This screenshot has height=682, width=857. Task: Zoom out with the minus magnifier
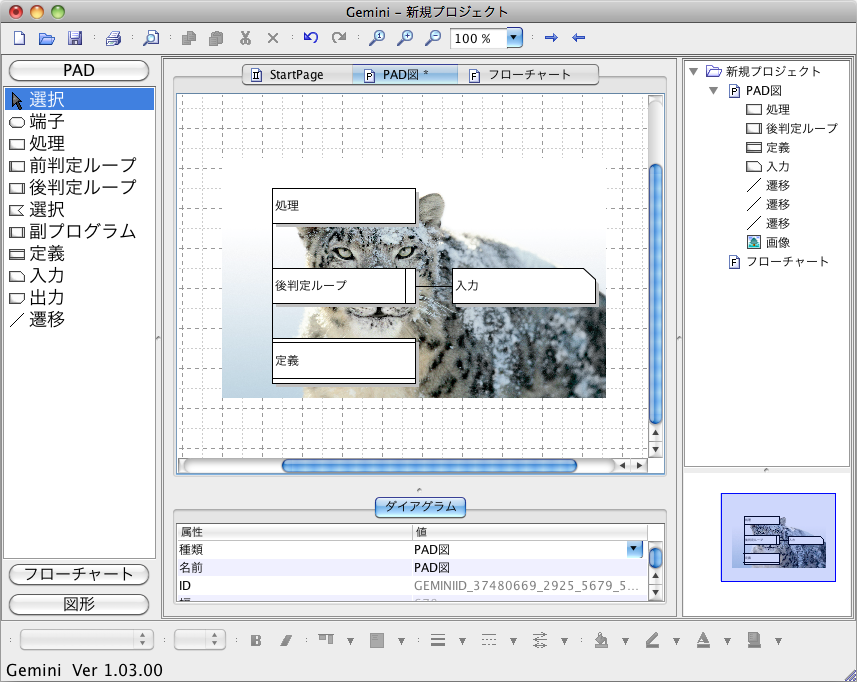433,37
